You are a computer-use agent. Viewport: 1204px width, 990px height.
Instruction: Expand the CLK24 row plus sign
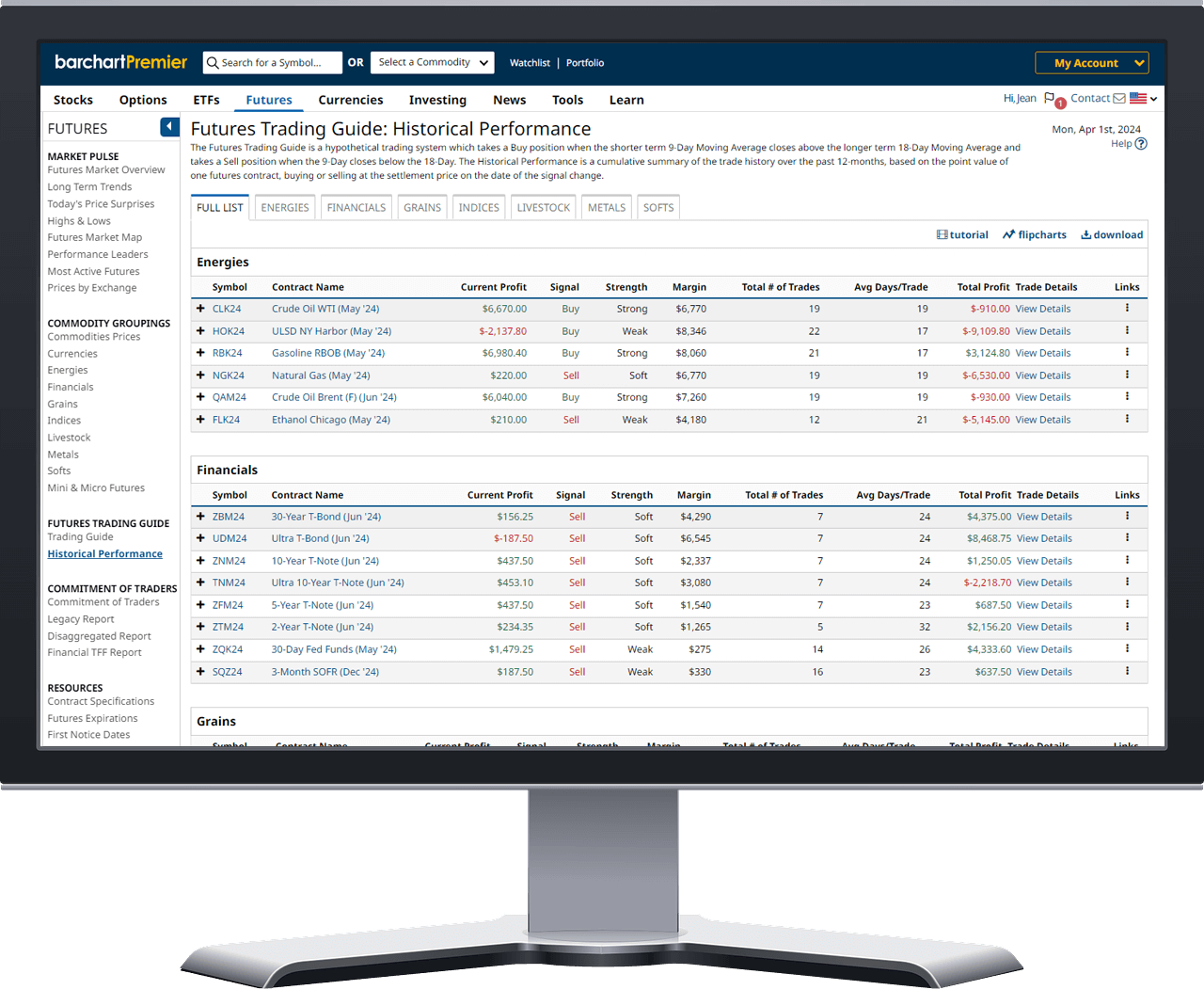[x=200, y=309]
